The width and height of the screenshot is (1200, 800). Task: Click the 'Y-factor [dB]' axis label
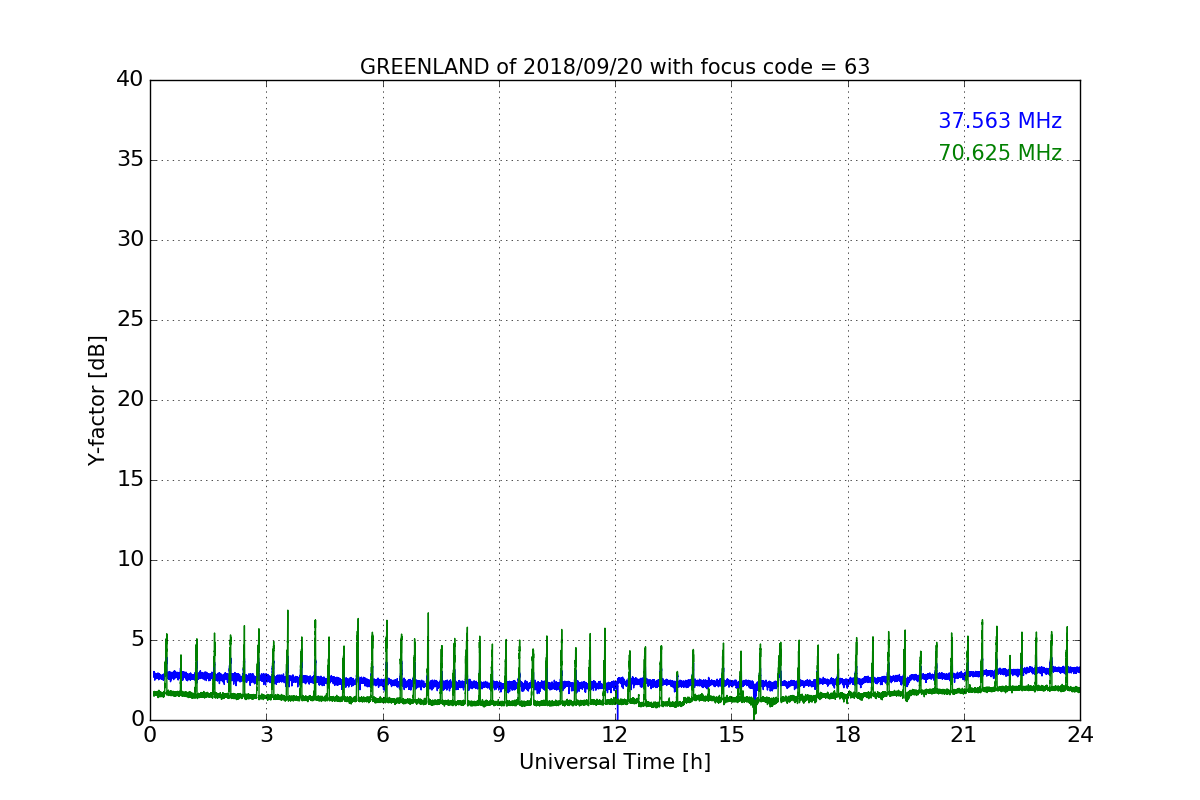tap(97, 400)
